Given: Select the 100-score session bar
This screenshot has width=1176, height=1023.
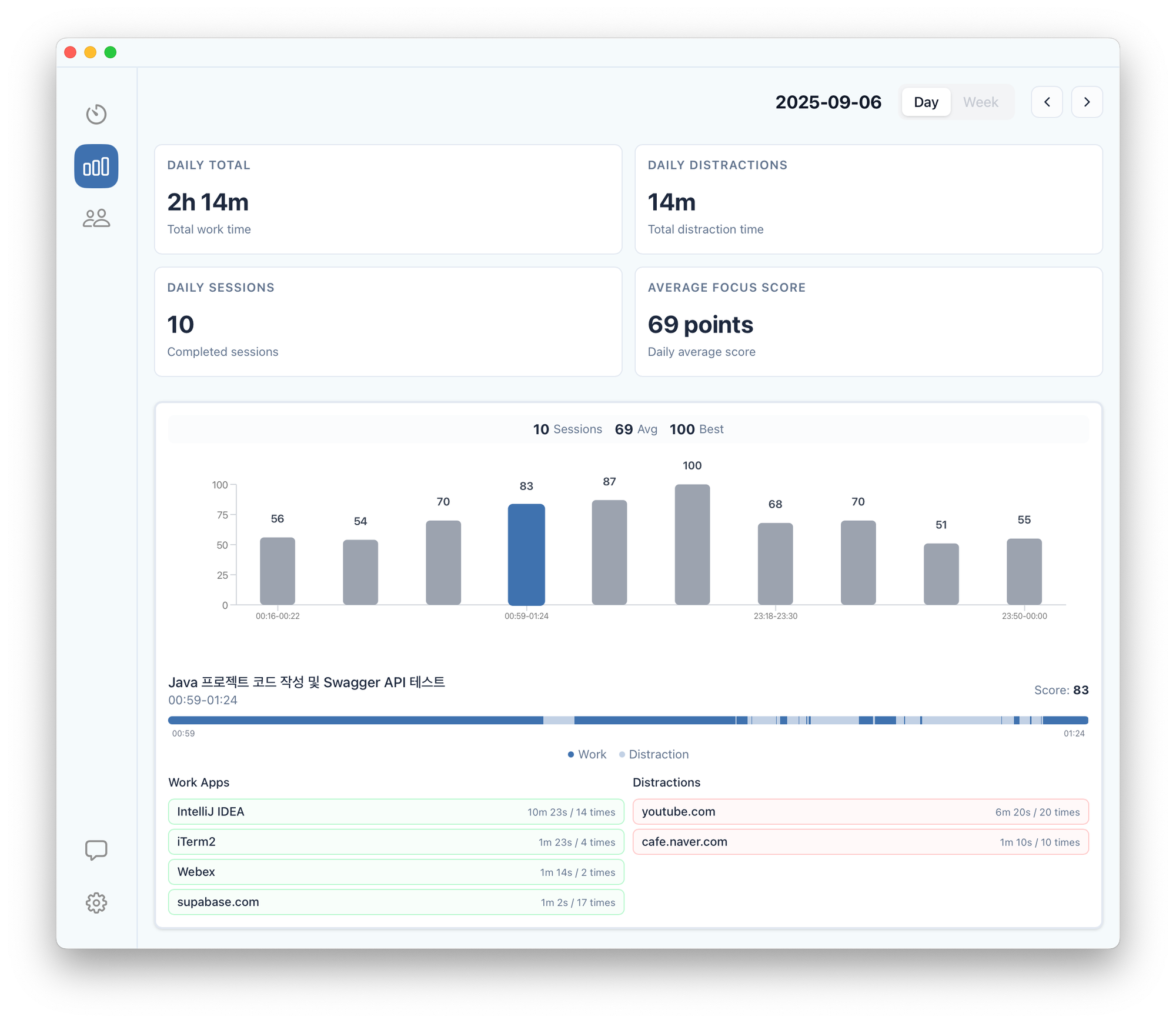Looking at the screenshot, I should click(x=692, y=544).
